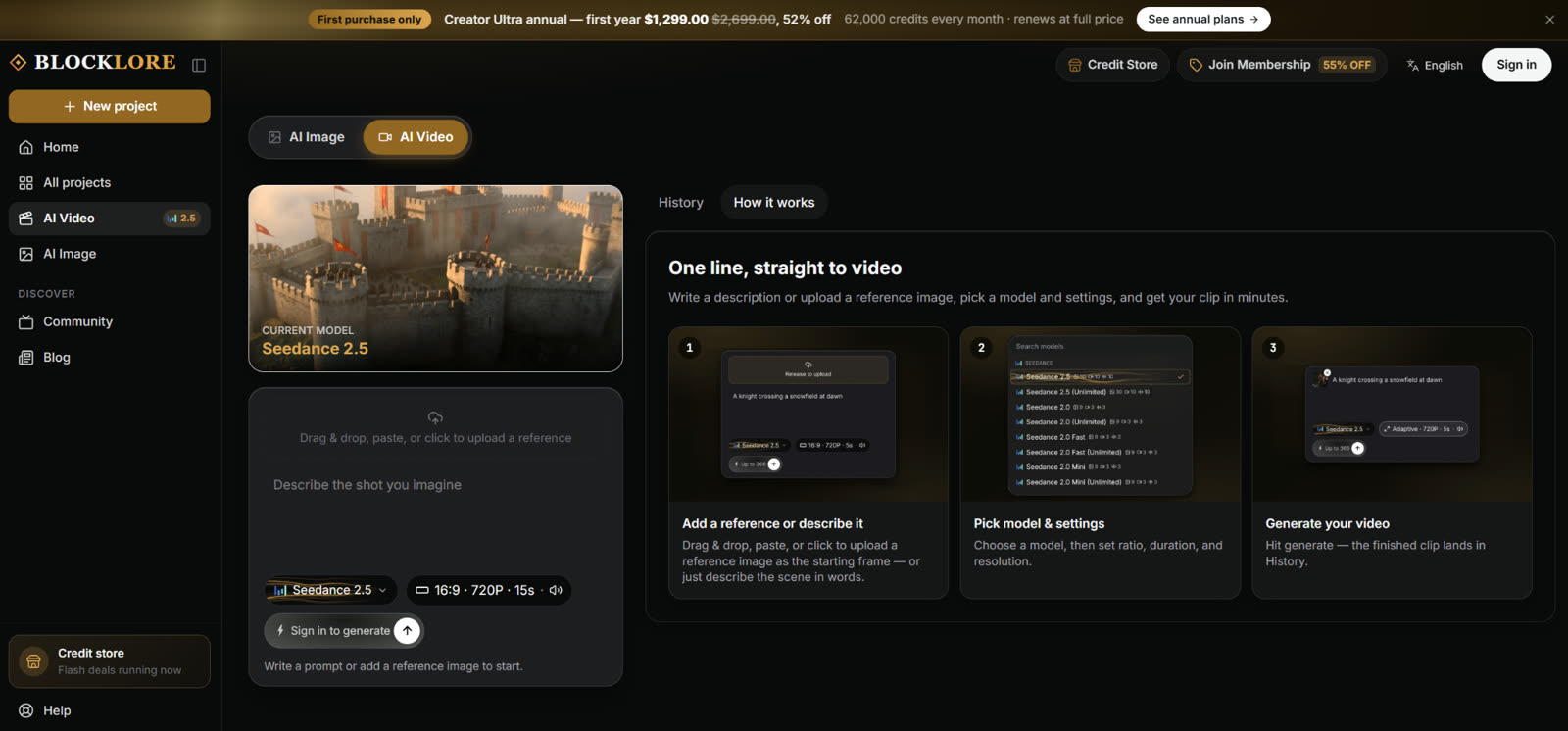Click into the Describe the shot prompt field
The width and height of the screenshot is (1568, 731).
click(x=435, y=519)
